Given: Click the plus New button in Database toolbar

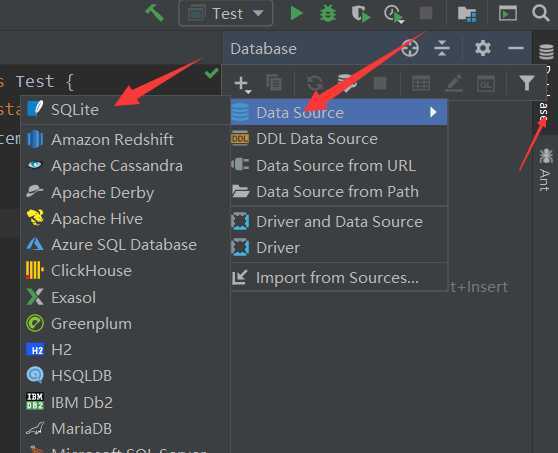Looking at the screenshot, I should [242, 84].
